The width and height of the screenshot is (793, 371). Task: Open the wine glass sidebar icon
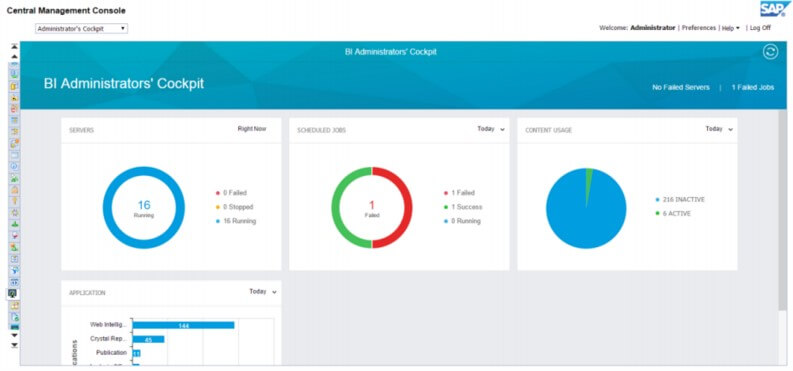pos(14,235)
